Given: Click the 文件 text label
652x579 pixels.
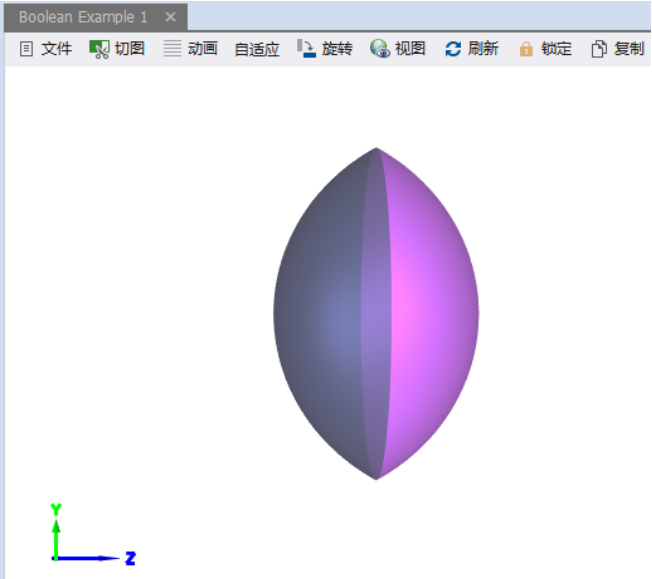Looking at the screenshot, I should tap(57, 49).
